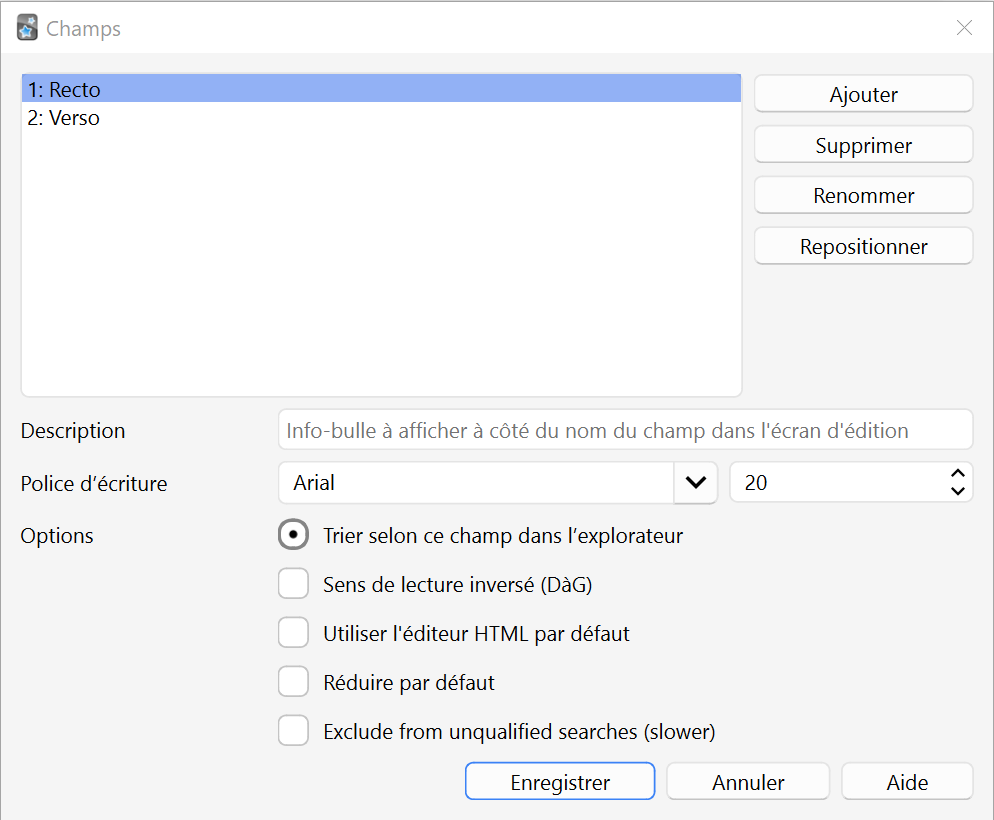This screenshot has width=994, height=820.
Task: Select 'Trier selon ce champ' radio button
Action: (294, 535)
